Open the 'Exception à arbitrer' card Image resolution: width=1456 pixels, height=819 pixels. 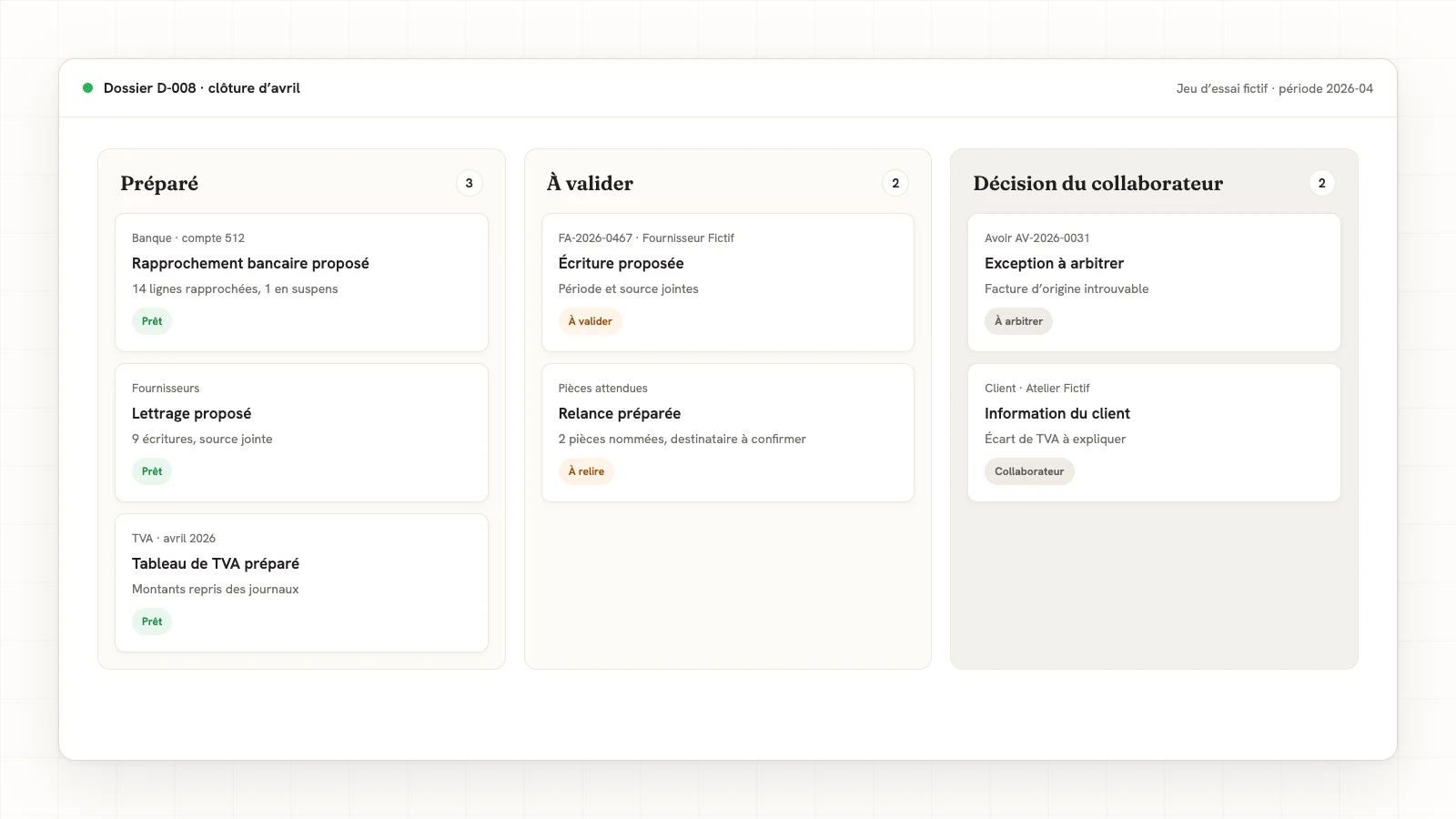pos(1154,282)
